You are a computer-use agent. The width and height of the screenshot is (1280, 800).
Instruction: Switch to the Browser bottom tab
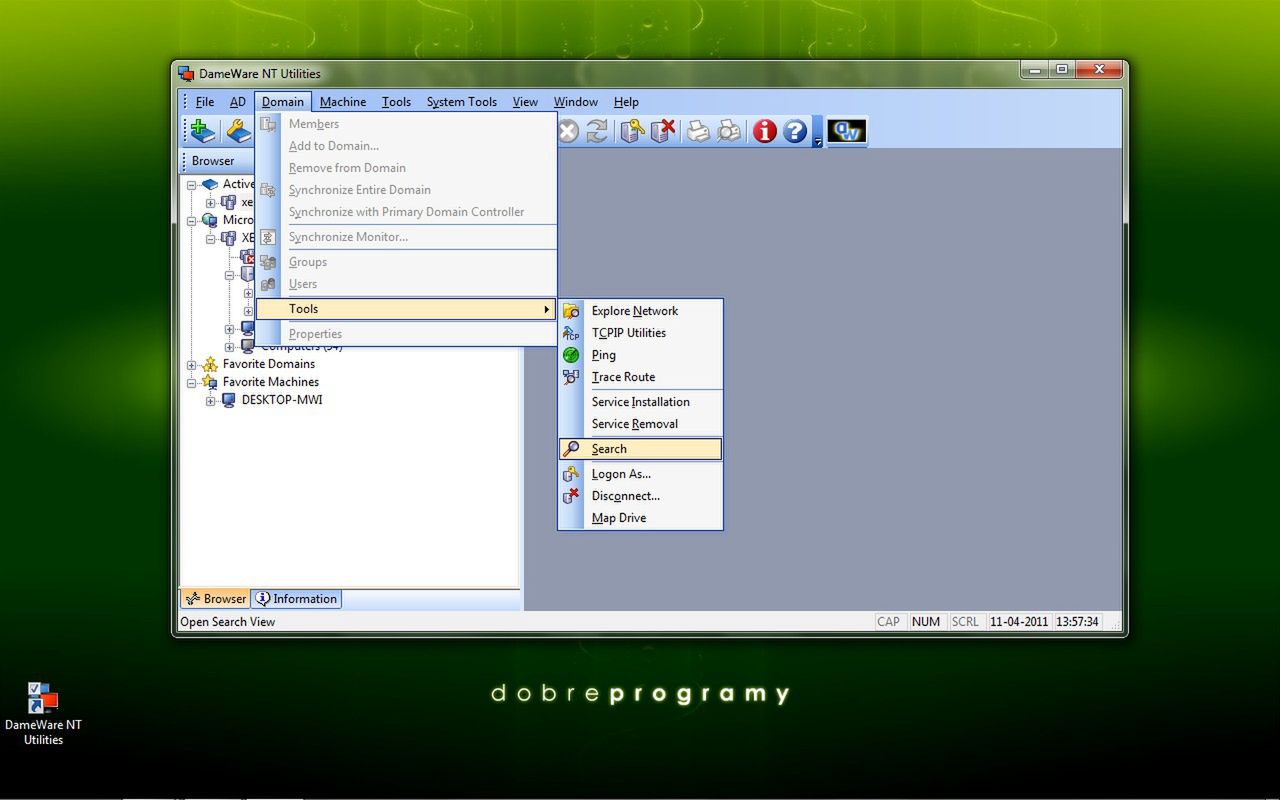tap(215, 599)
